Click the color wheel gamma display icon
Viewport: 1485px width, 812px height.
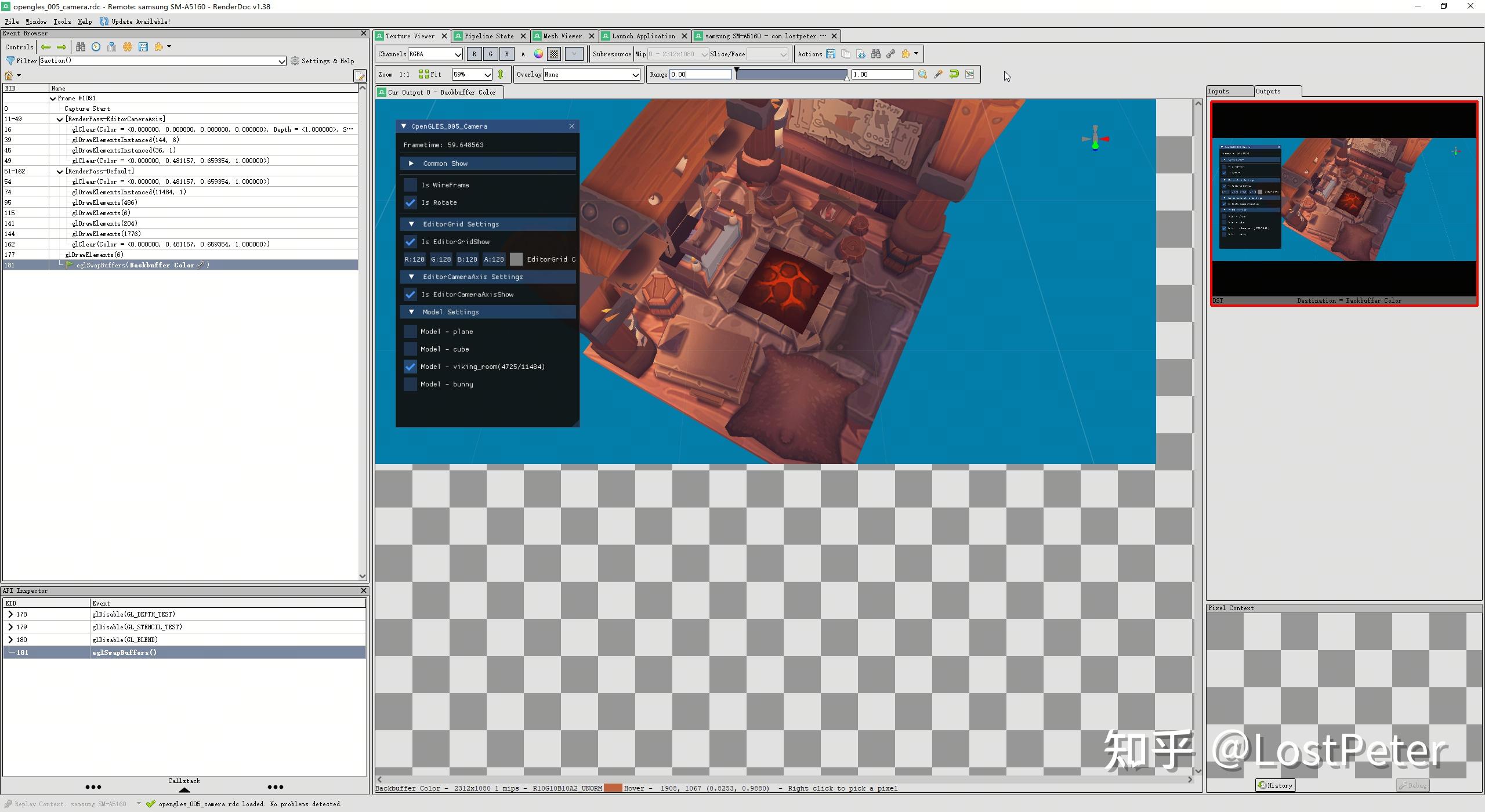click(538, 54)
